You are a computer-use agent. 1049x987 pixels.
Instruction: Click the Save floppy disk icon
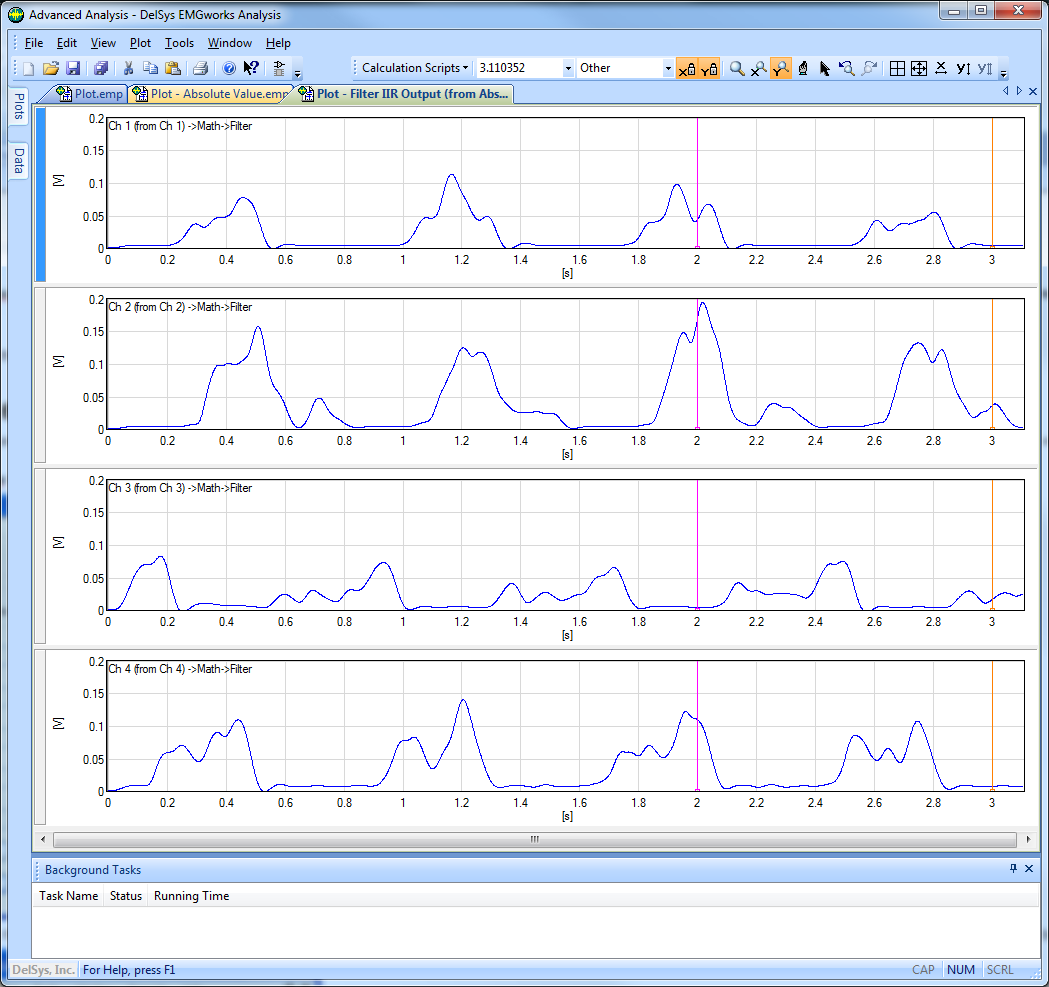[x=73, y=69]
